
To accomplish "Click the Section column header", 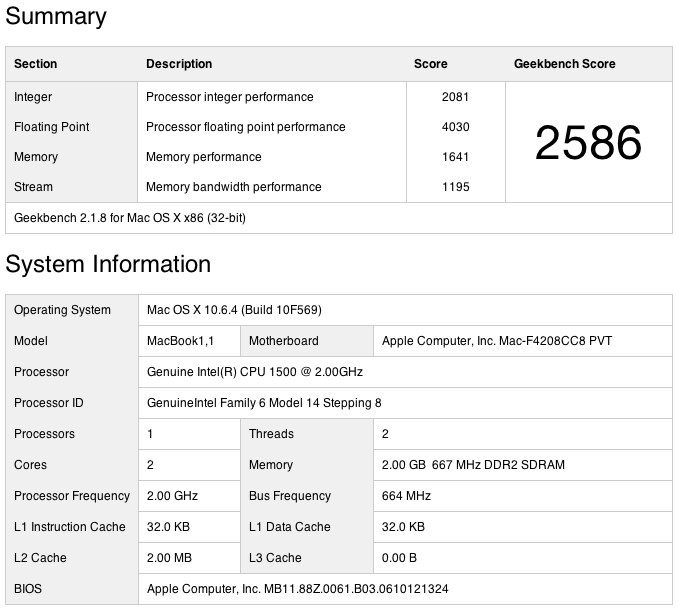I will click(35, 64).
